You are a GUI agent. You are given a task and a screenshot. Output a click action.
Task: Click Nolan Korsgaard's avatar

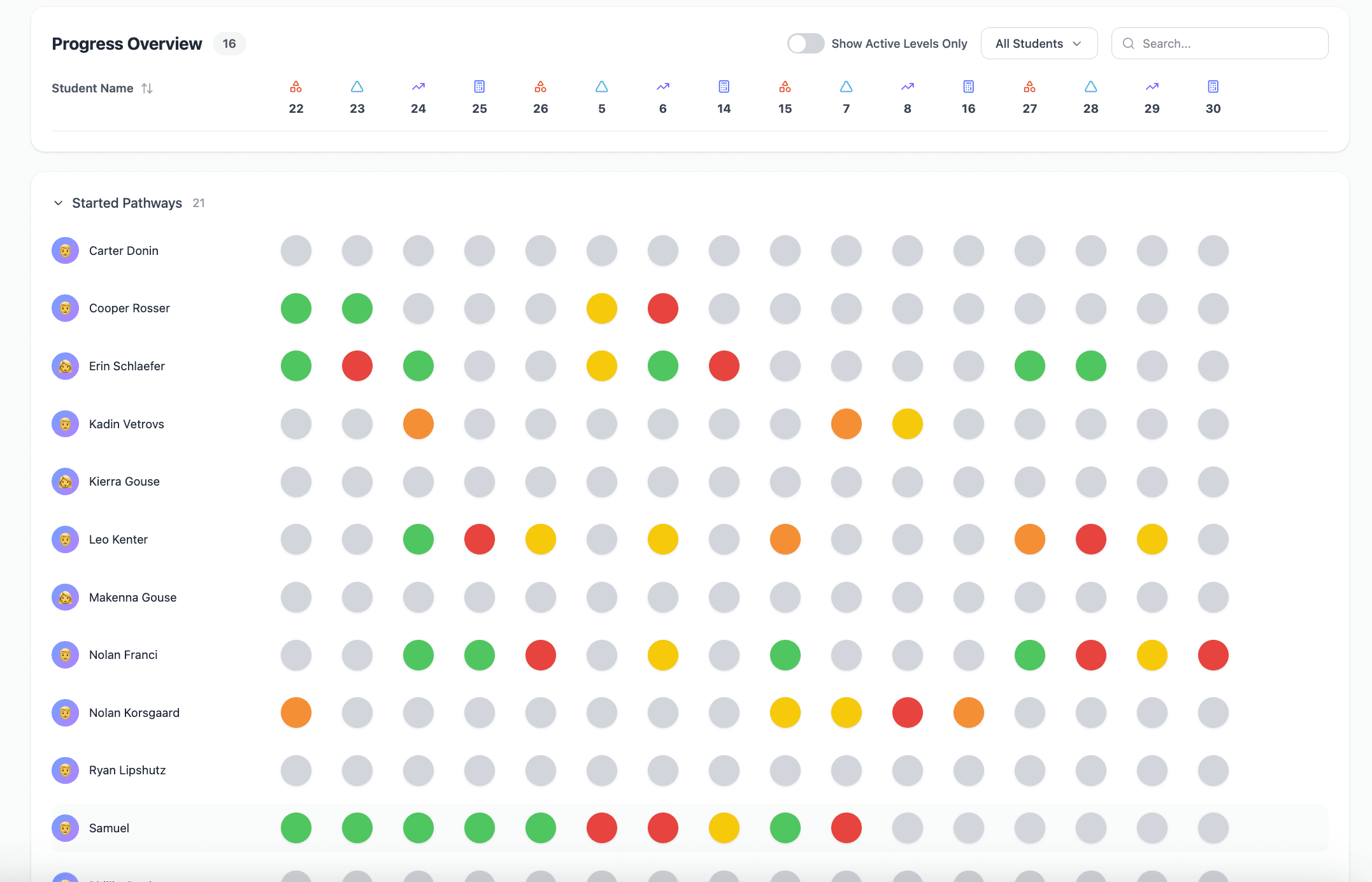point(65,713)
